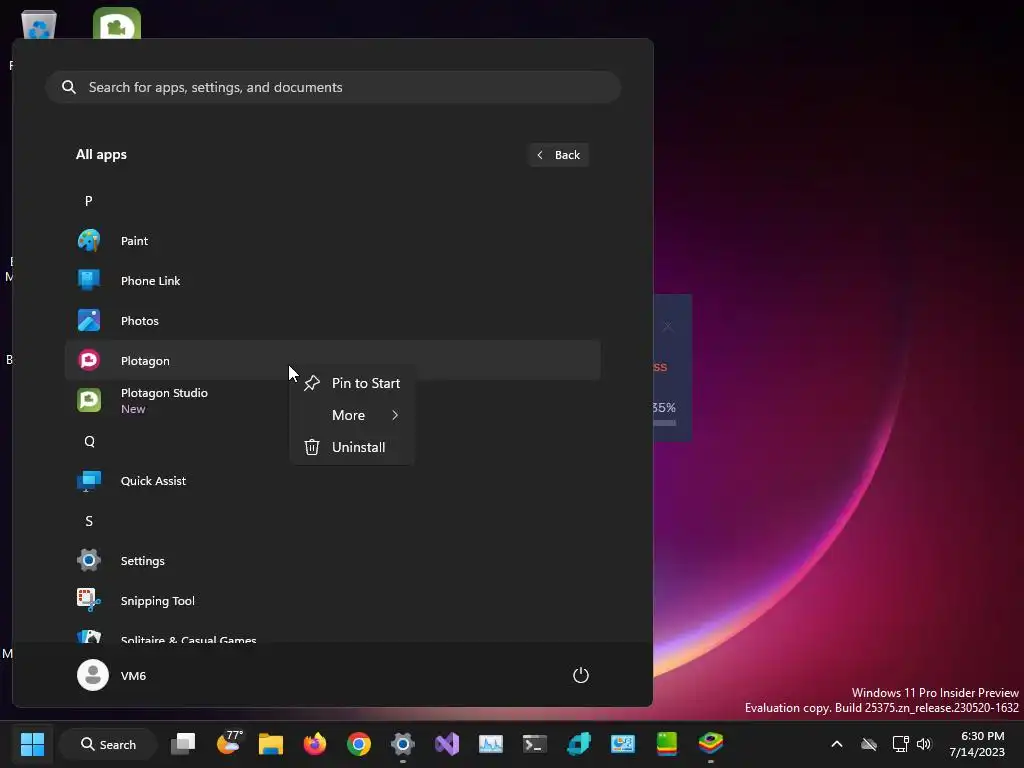Open the Photos app icon
Screen dimensions: 1024x768
(x=89, y=321)
